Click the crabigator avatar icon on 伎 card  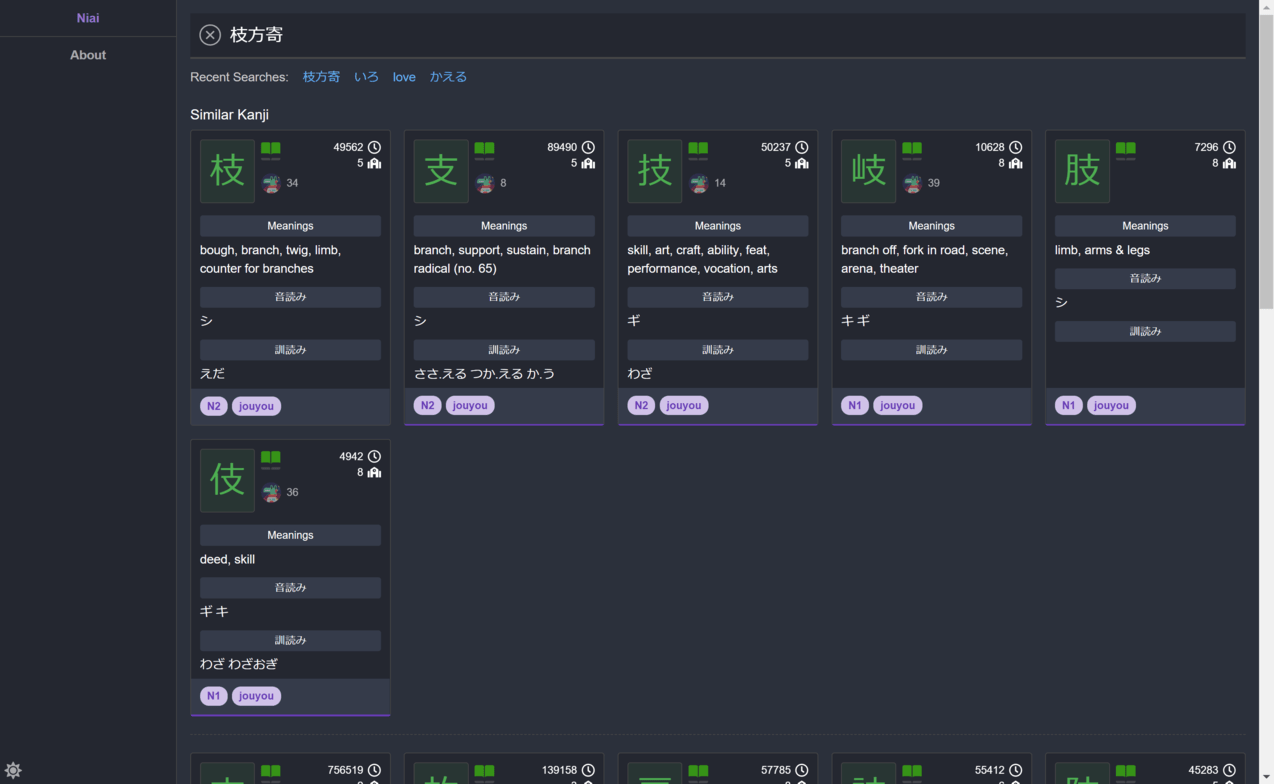point(271,493)
